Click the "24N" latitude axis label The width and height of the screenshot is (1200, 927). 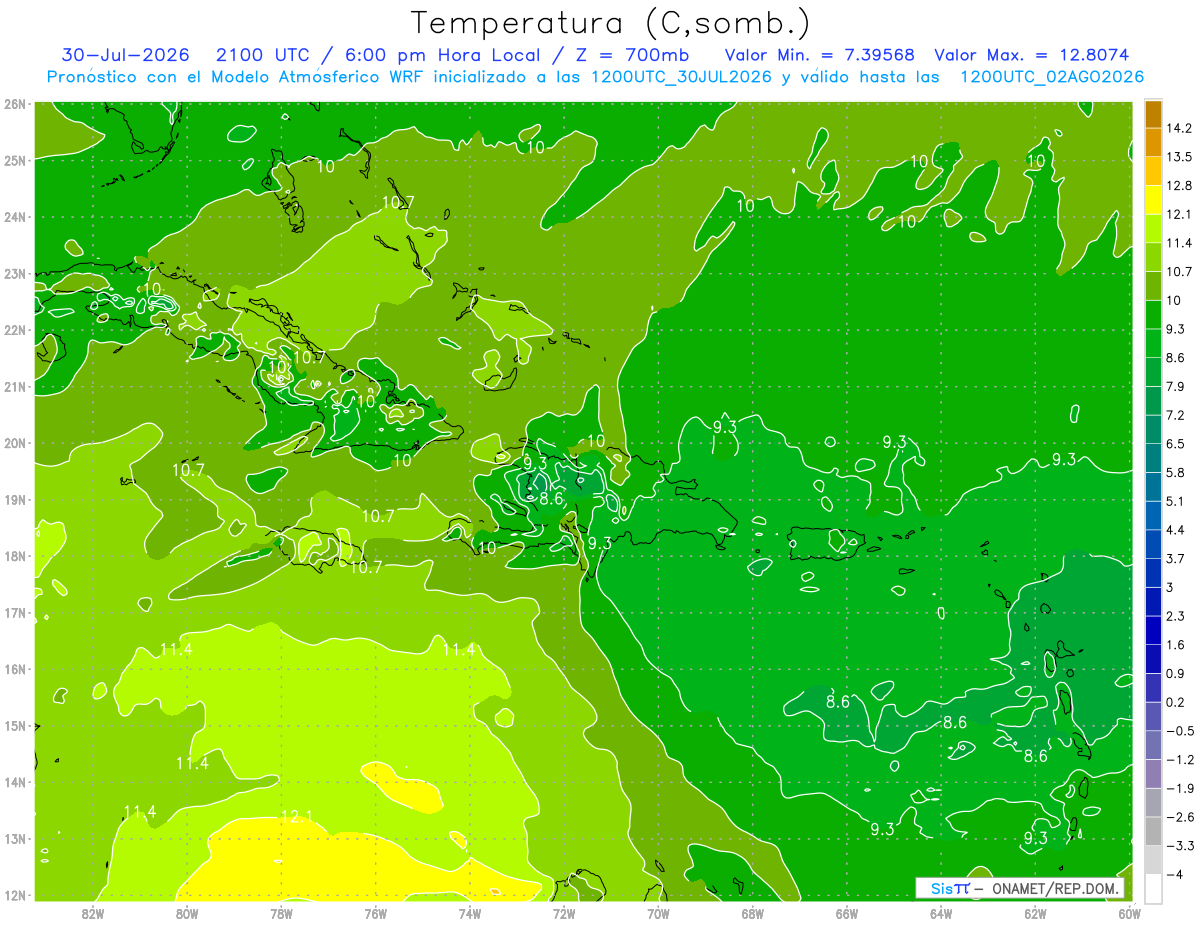point(14,217)
